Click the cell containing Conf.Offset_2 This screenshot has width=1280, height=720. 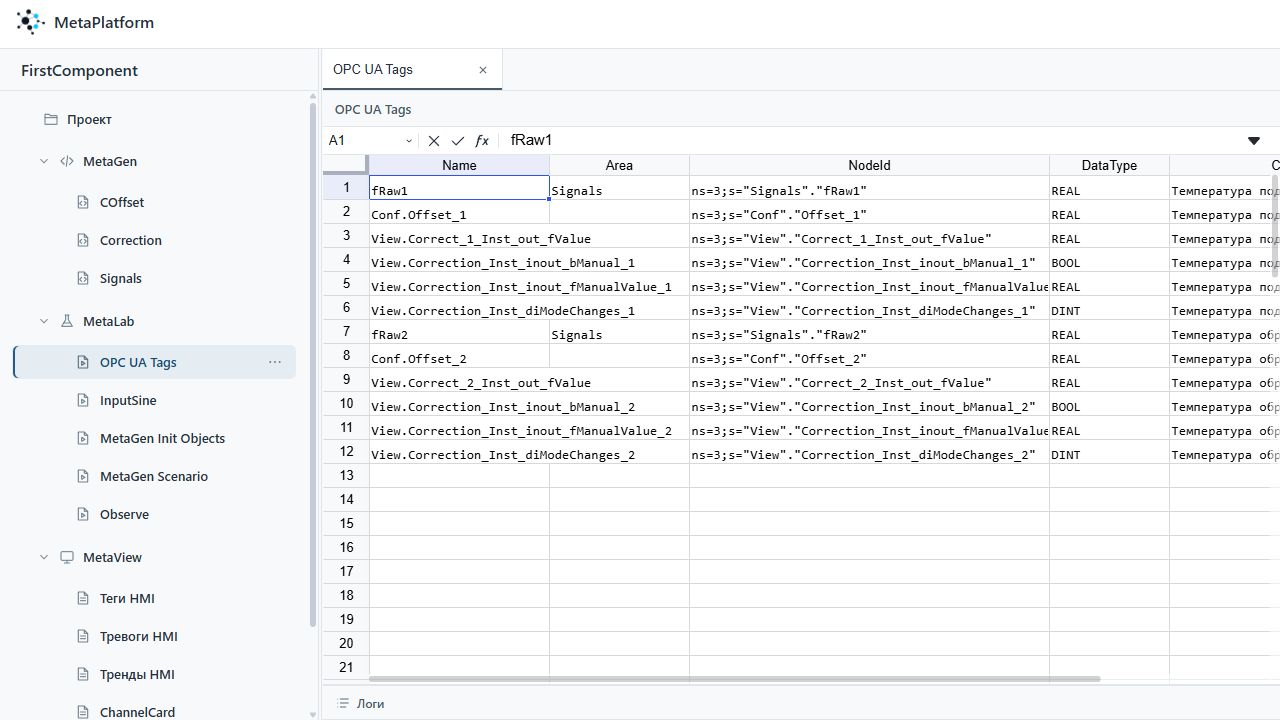click(x=459, y=356)
